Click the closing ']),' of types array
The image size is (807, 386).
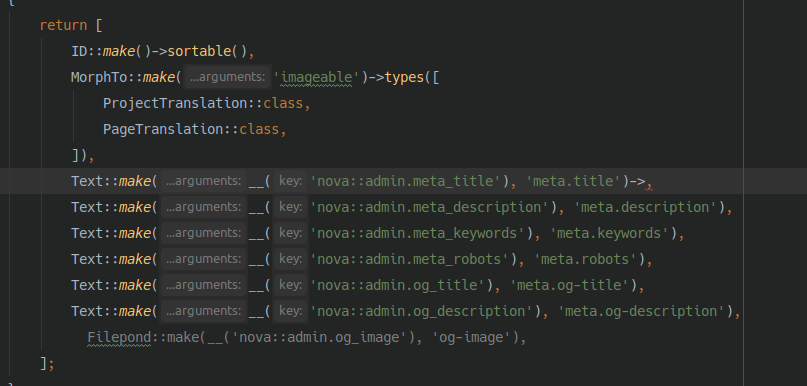click(x=83, y=155)
